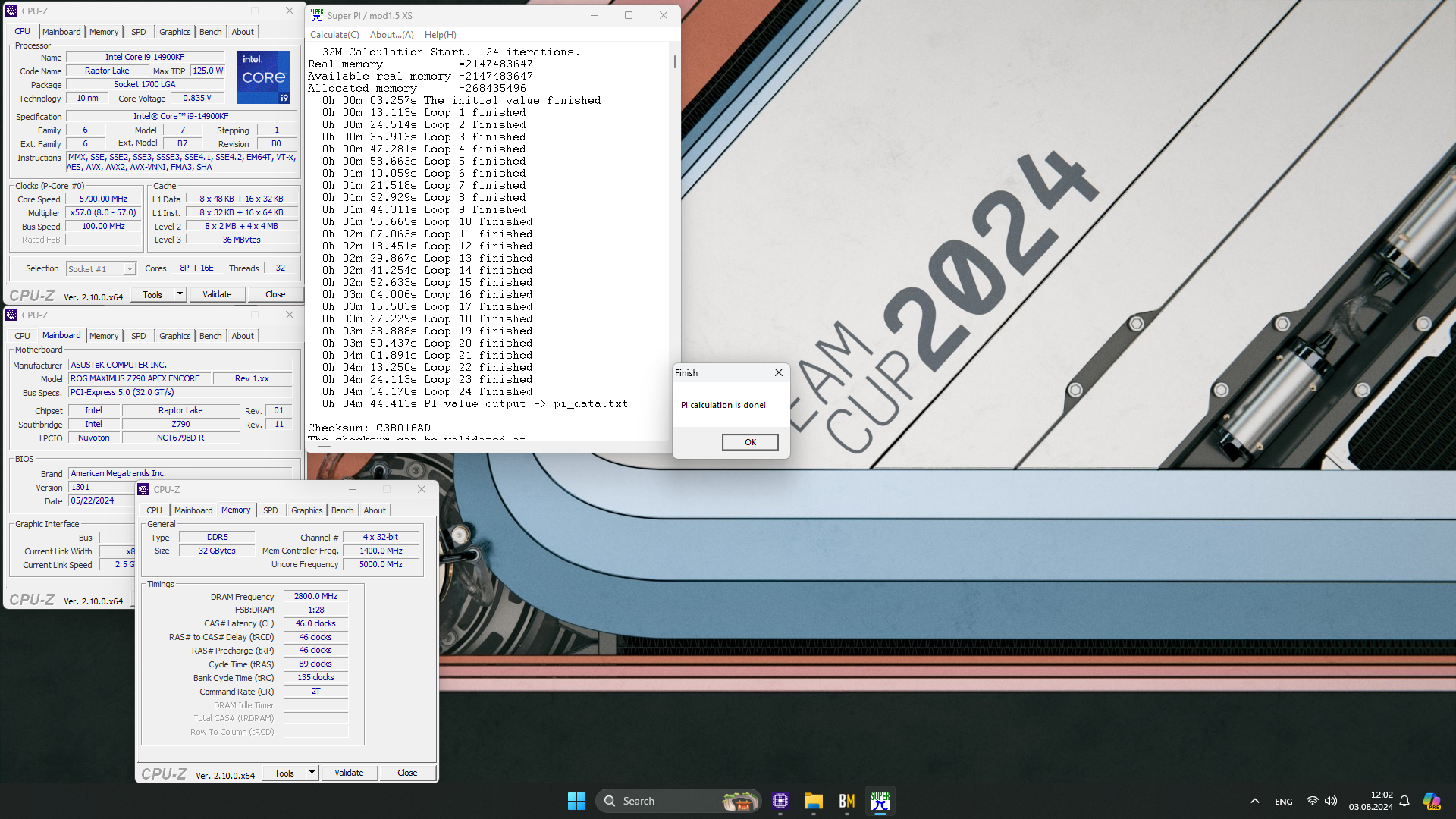Open Bench tab in top CPU-Z
Viewport: 1456px width, 819px height.
click(211, 32)
